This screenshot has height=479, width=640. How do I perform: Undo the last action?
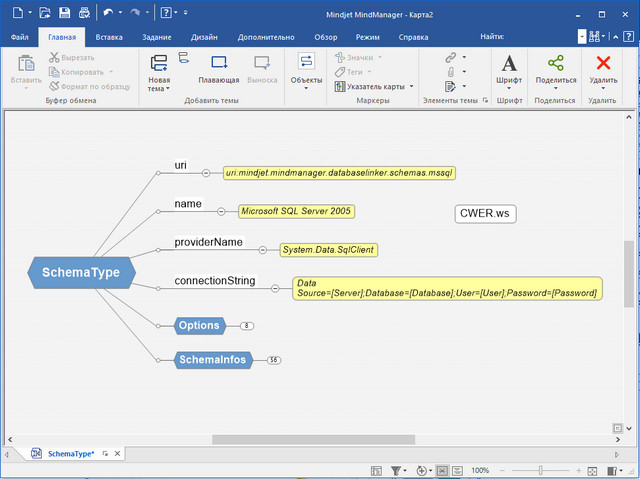click(x=108, y=13)
